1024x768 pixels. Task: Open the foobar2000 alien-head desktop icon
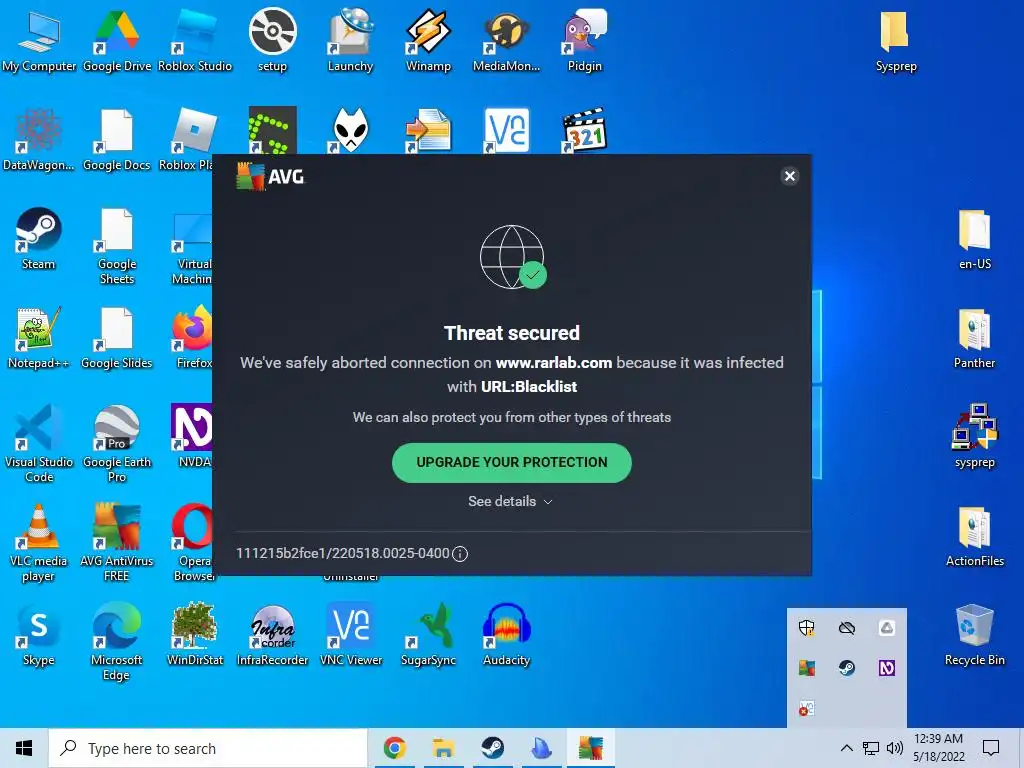click(x=351, y=130)
